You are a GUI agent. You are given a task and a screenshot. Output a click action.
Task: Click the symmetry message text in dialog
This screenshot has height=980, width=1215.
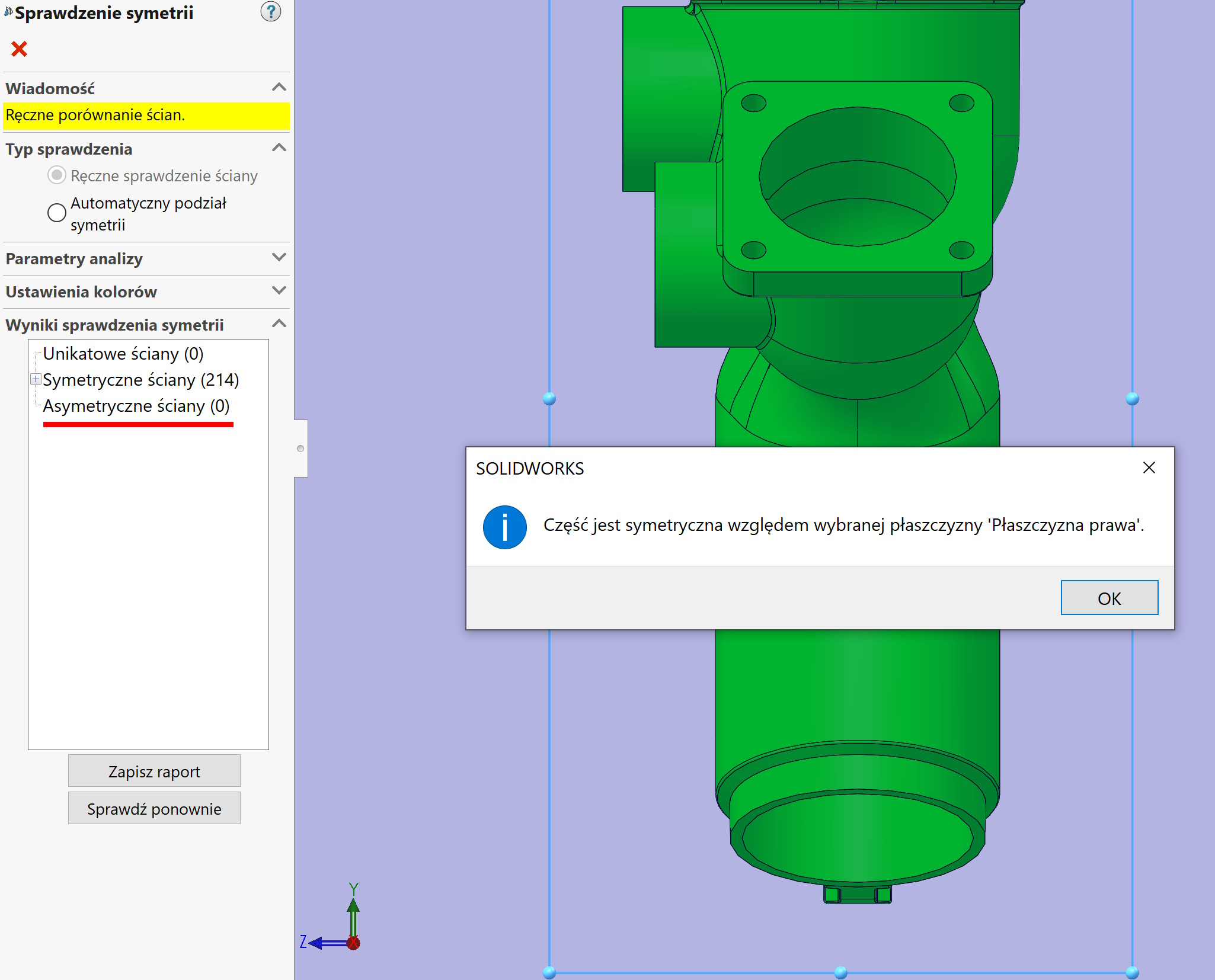[x=843, y=526]
